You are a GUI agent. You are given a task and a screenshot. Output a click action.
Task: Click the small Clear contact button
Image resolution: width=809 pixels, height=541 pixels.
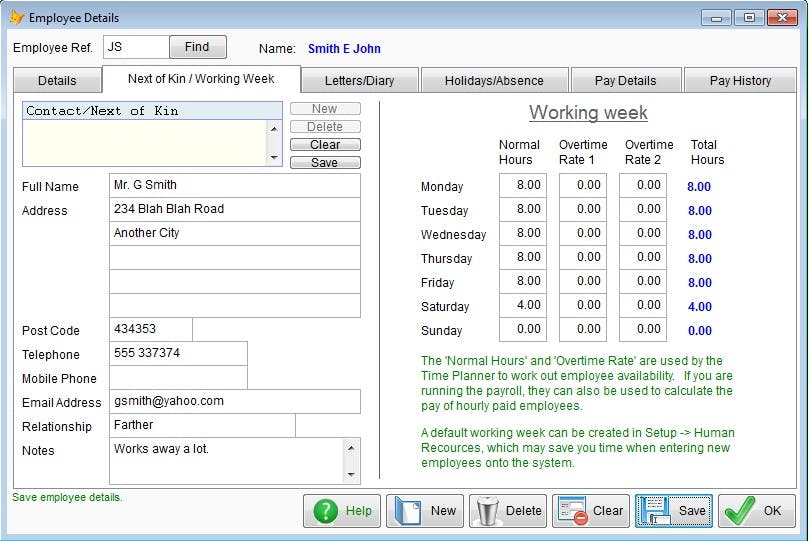[325, 144]
